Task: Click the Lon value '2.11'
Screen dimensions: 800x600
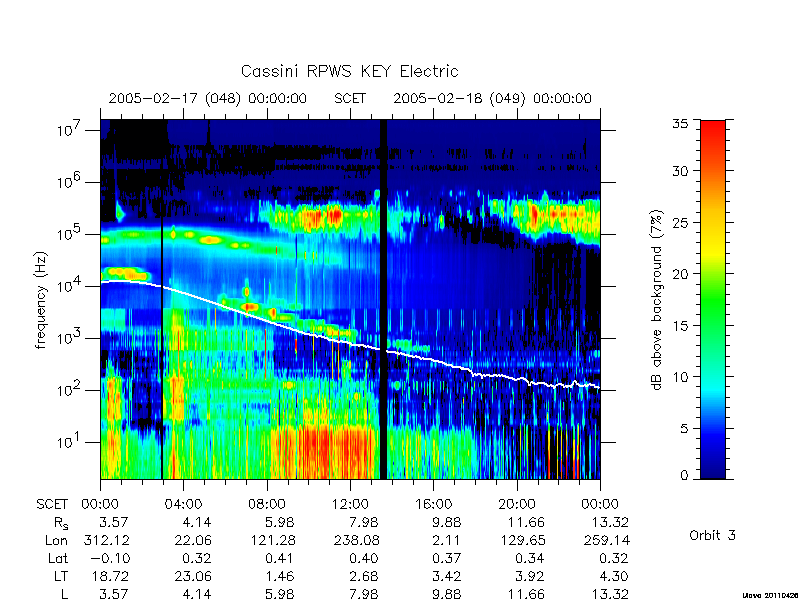Action: [x=446, y=540]
